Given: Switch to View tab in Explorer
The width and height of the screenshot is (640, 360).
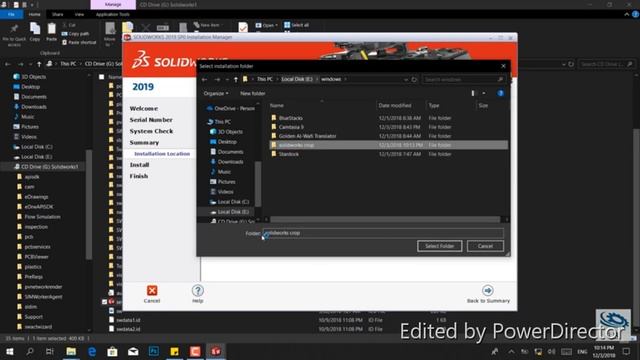Looking at the screenshot, I should pyautogui.click(x=79, y=14).
